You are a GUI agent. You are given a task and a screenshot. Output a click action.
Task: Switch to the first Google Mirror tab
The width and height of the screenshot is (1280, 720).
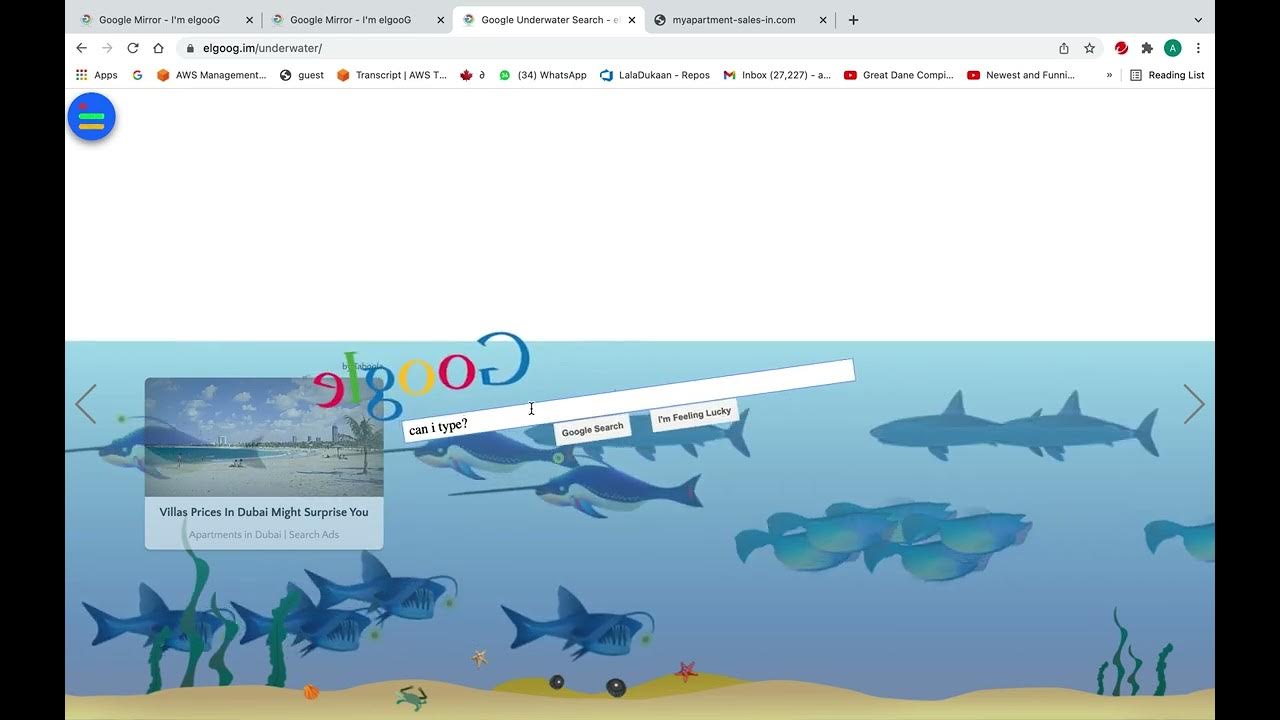[x=160, y=20]
